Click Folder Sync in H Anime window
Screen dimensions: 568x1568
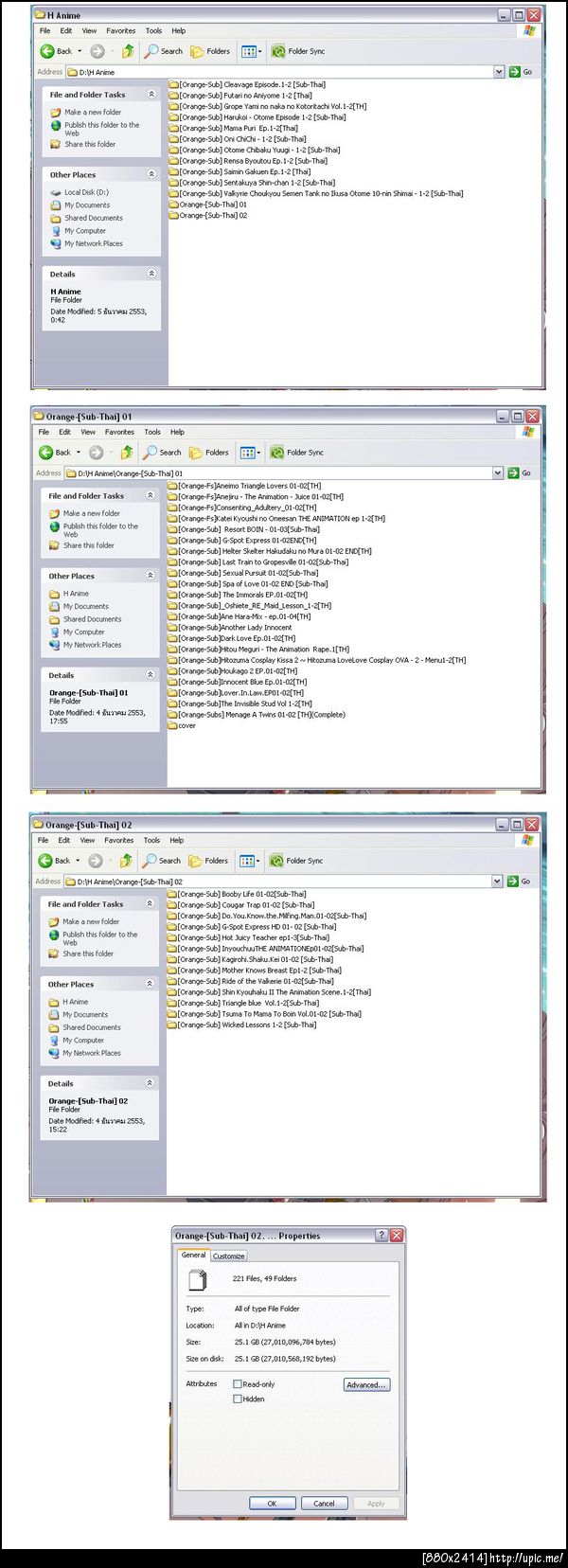298,51
